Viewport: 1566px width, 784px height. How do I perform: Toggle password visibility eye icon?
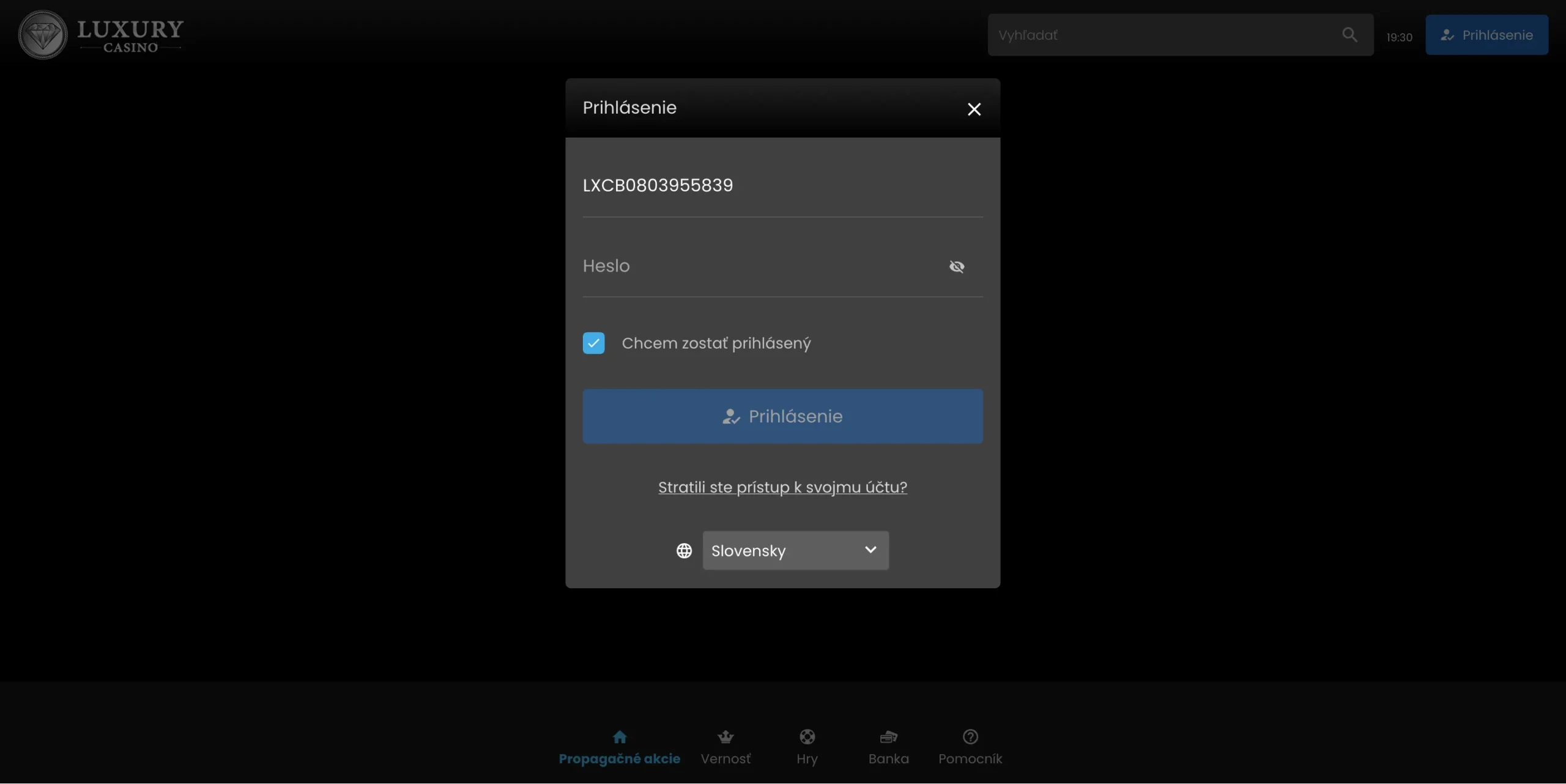[957, 267]
